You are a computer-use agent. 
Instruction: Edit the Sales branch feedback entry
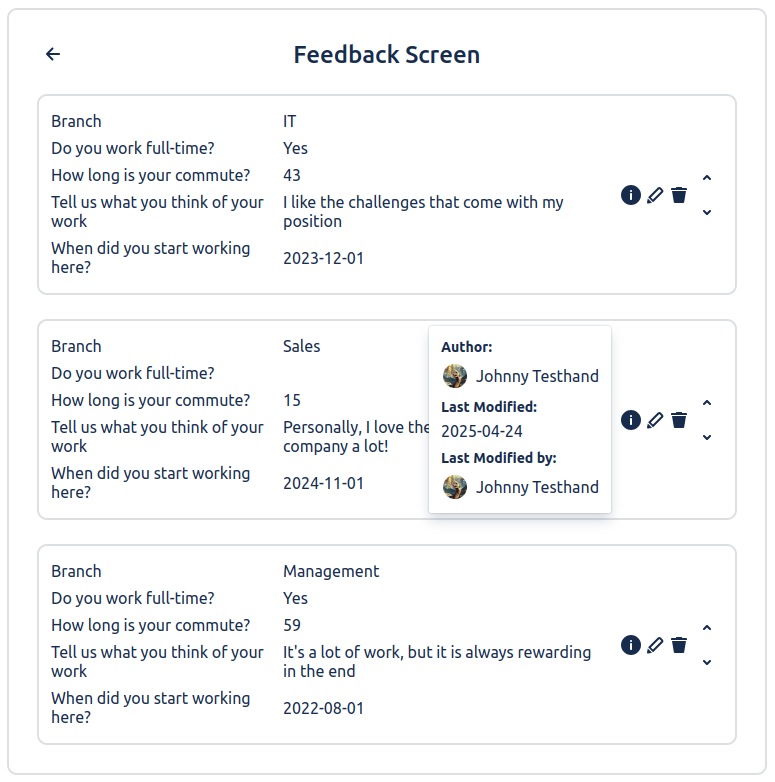point(655,420)
